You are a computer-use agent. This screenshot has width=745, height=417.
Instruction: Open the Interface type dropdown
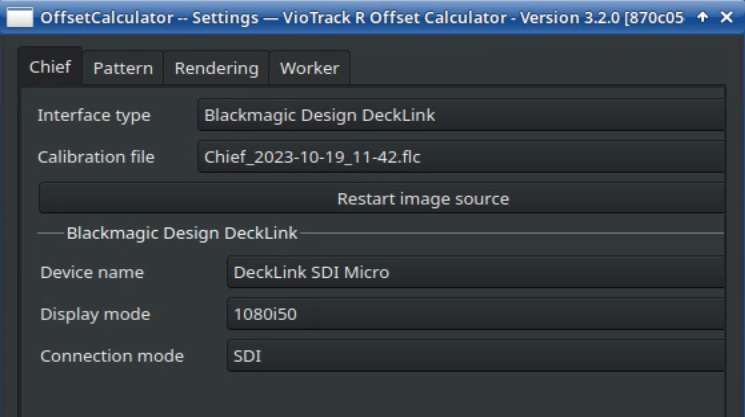[460, 115]
